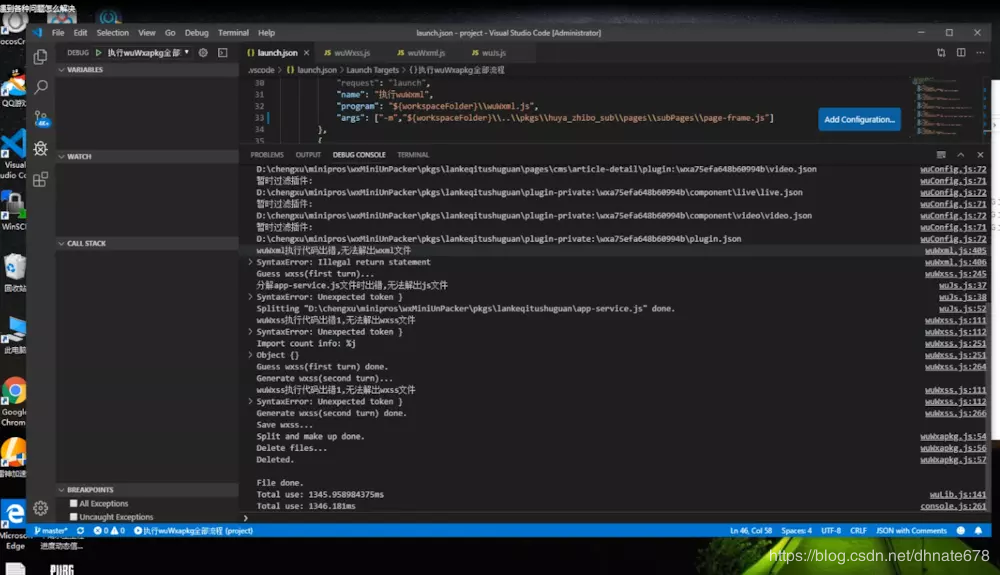
Task: Open feedback smiley in status bar
Action: pyautogui.click(x=960, y=530)
